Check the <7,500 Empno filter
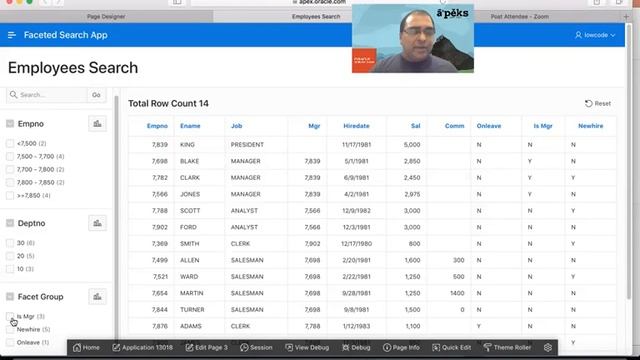Screen dimensions: 640x360 (10, 144)
